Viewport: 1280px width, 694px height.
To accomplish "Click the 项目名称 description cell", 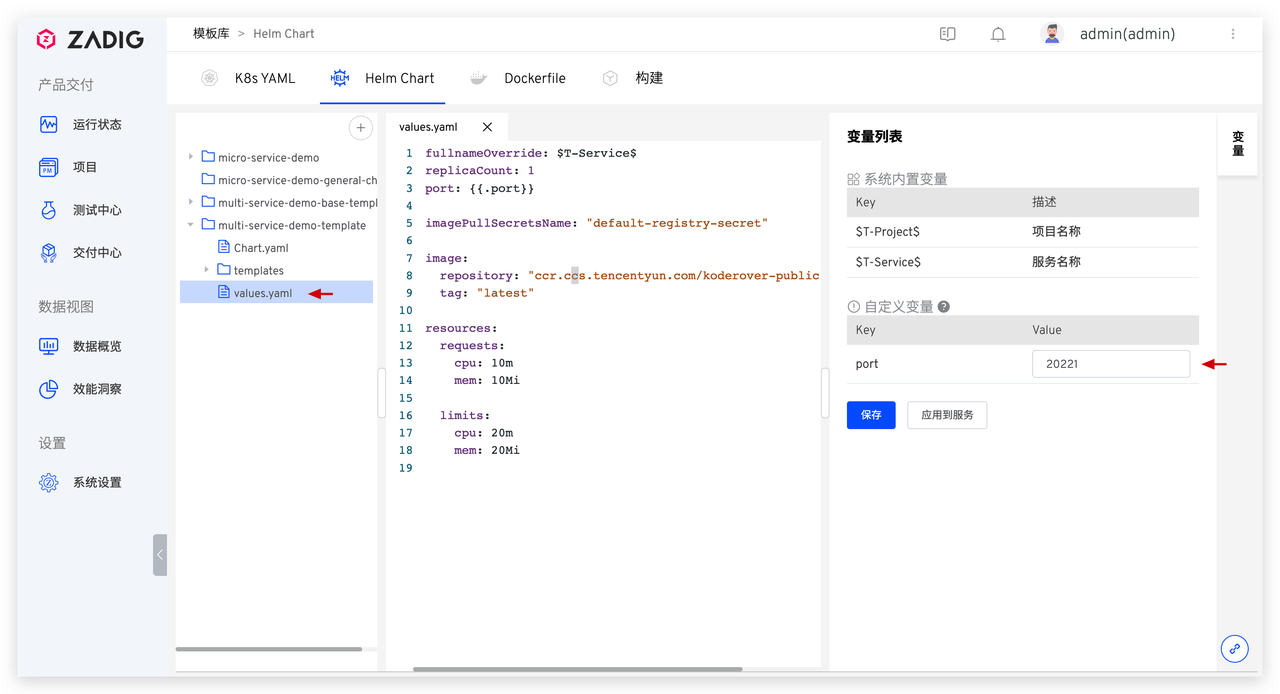I will click(1056, 231).
